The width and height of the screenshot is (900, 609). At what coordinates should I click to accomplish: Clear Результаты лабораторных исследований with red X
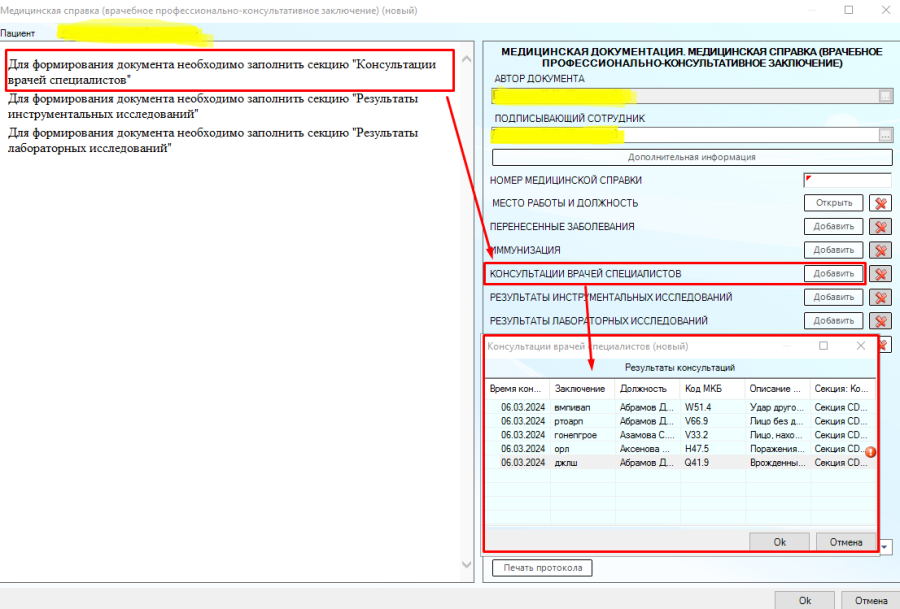(x=880, y=321)
